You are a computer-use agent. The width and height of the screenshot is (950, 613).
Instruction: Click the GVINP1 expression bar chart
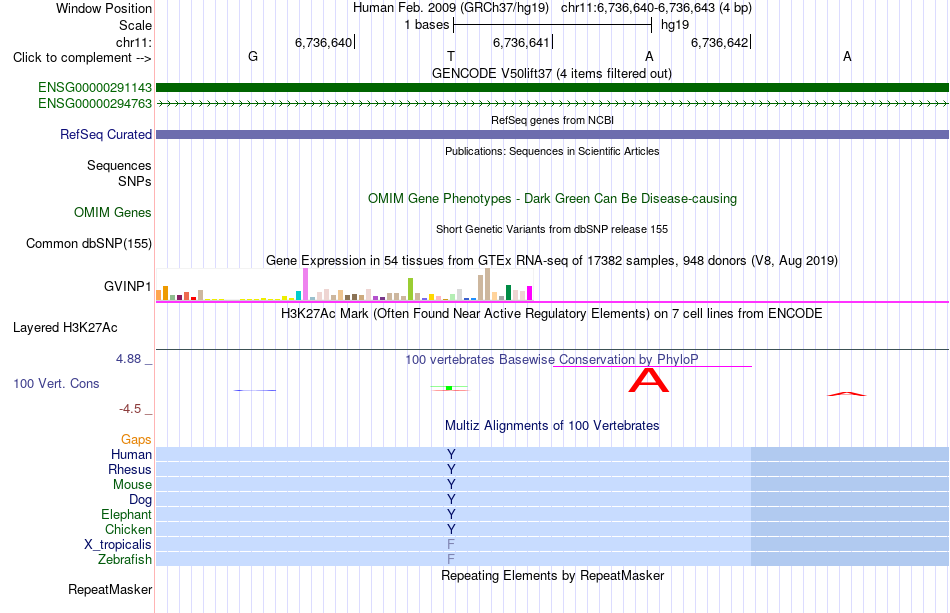pos(344,285)
